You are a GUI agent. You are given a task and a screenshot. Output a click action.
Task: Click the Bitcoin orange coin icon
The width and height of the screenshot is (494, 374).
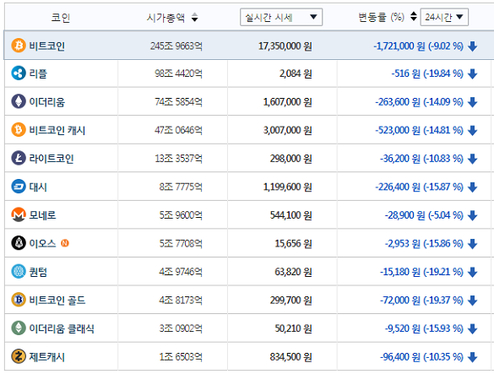[19, 45]
